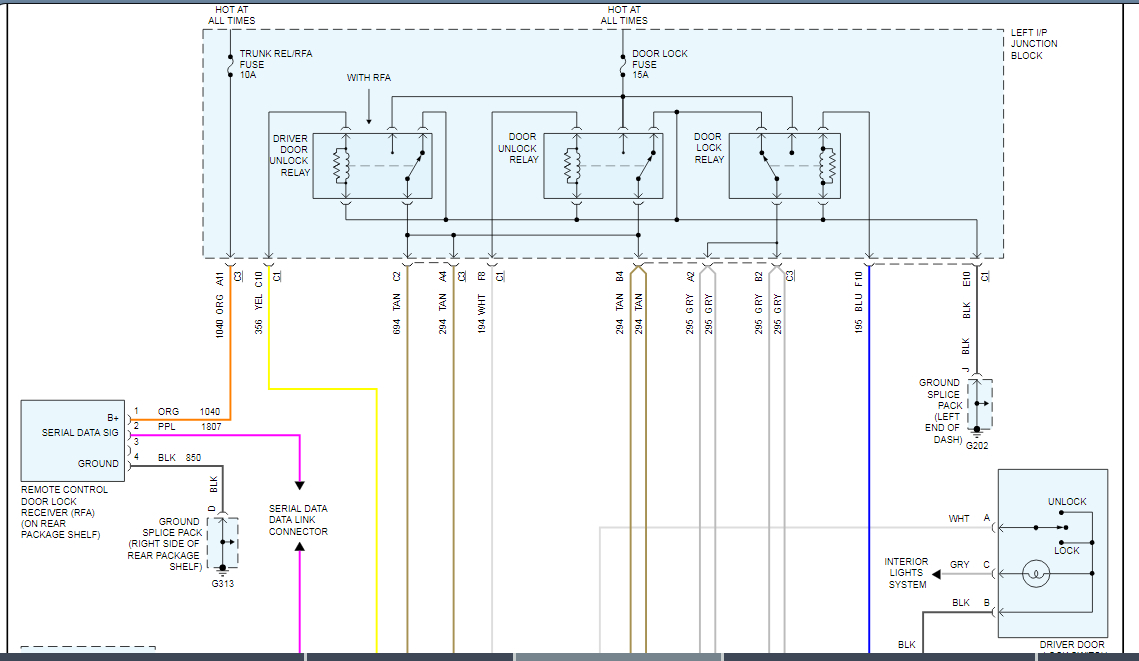Click the Trunk Rel/RFA 10A fuse symbol
Screen dimensions: 1139x661
(231, 65)
